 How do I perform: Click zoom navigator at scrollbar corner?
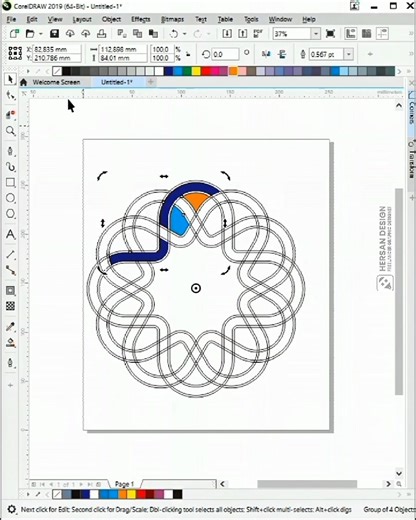[399, 484]
